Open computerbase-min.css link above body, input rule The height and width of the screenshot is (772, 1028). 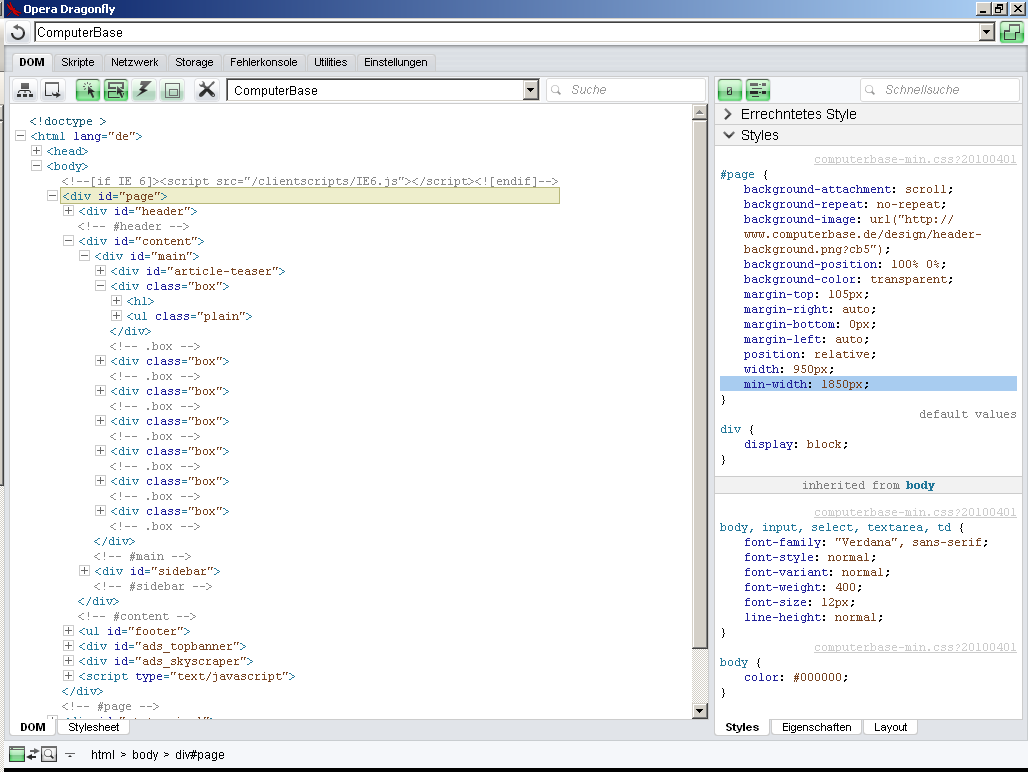pos(915,512)
